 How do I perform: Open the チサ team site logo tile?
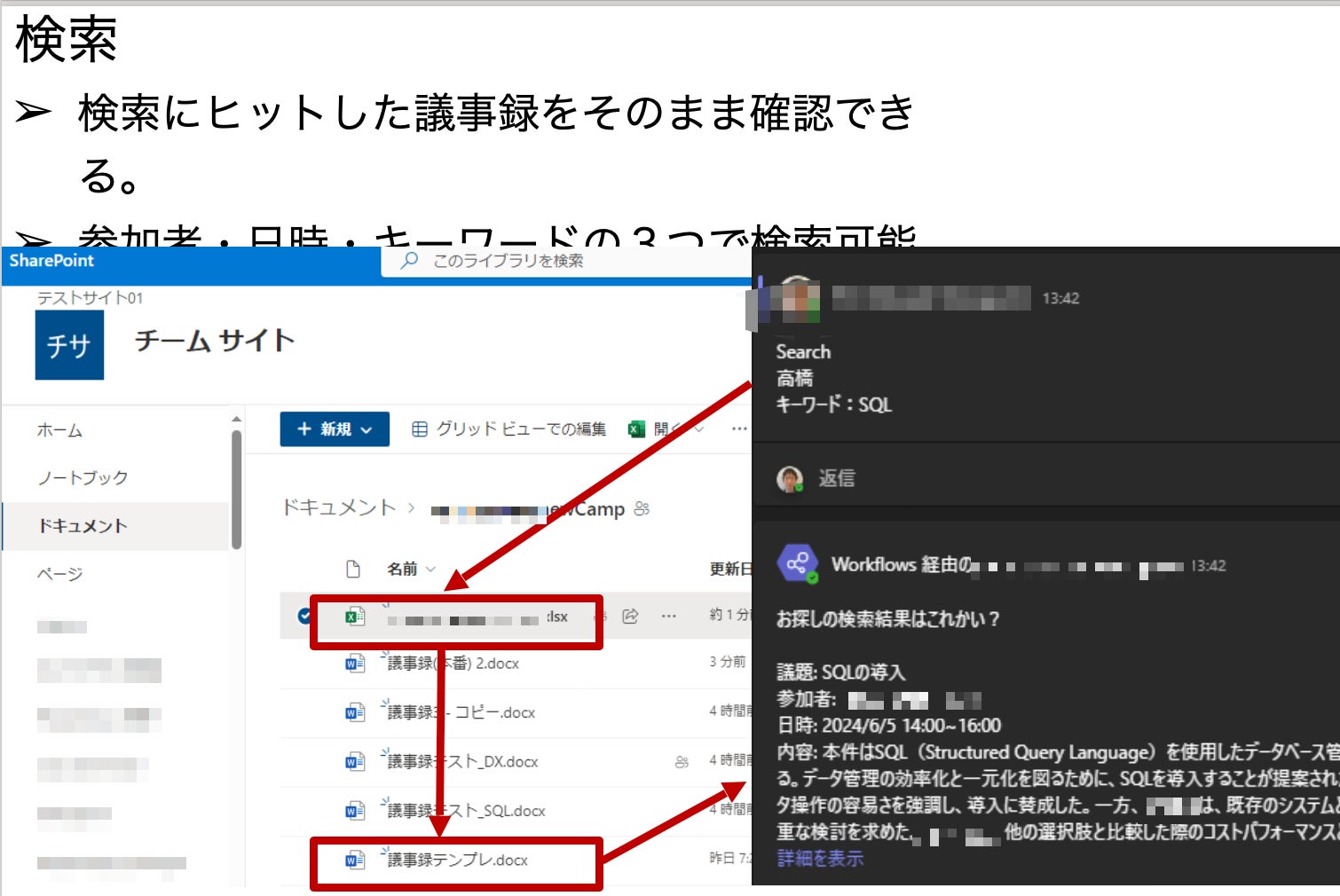(x=69, y=345)
